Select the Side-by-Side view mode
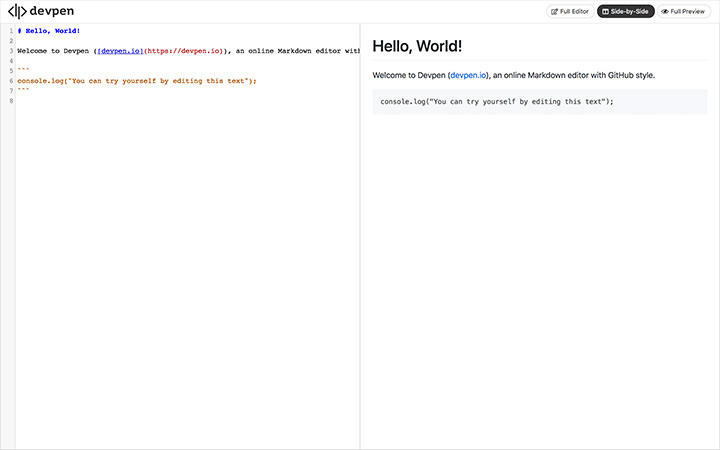720x450 pixels. tap(625, 11)
